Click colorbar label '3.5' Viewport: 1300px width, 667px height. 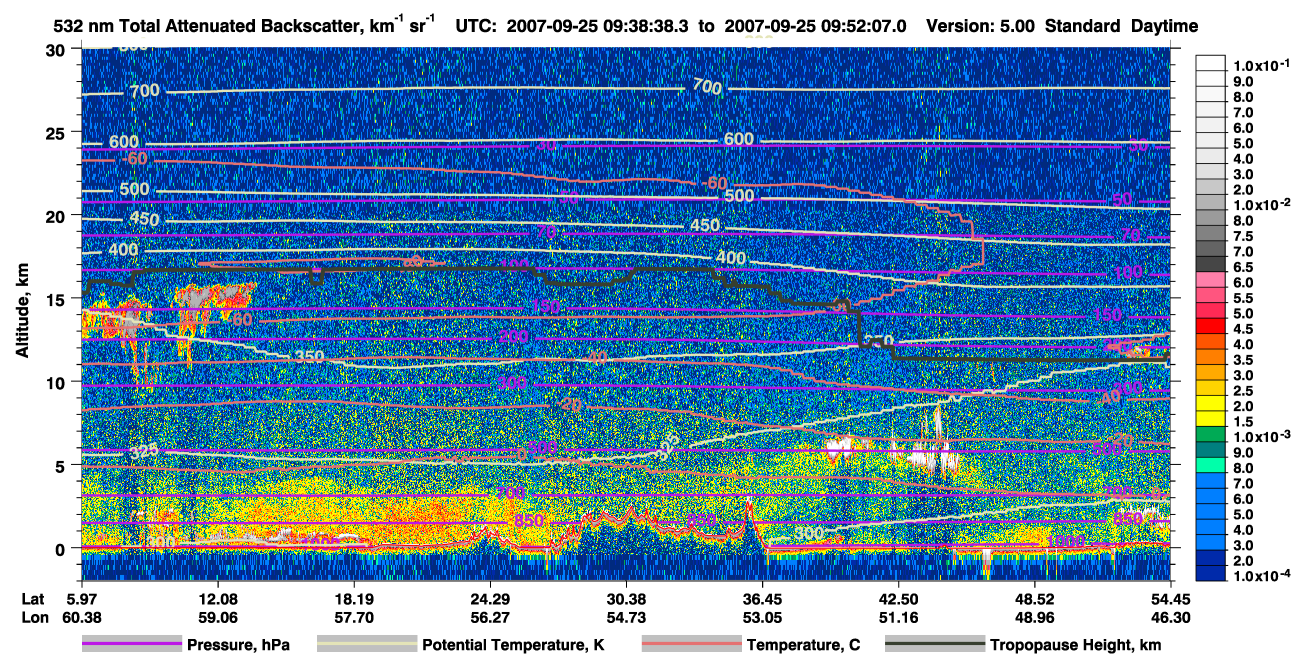pos(1242,361)
